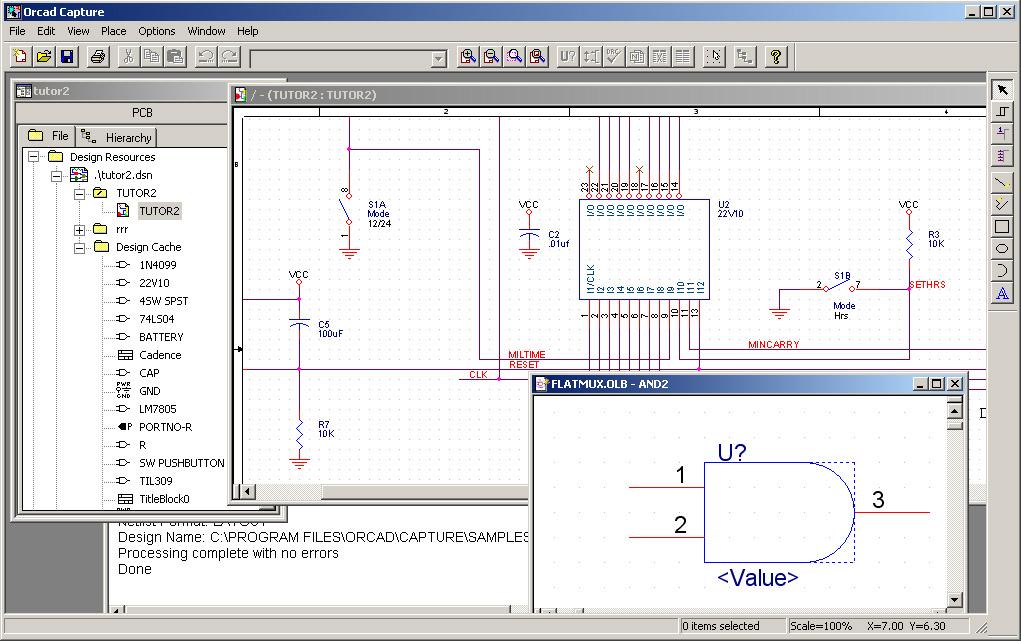
Task: Click the Cut scissors toolbar icon
Action: pyautogui.click(x=128, y=57)
